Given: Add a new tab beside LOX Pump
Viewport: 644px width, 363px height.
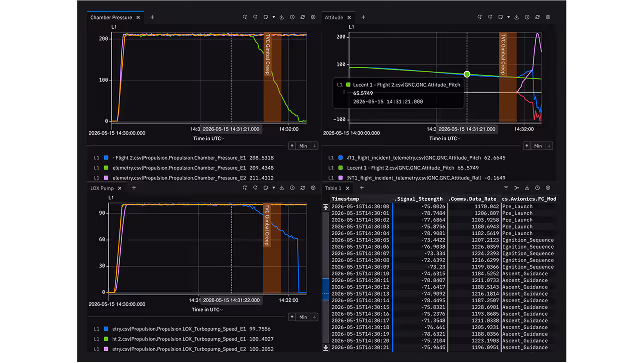Looking at the screenshot, I should tap(134, 188).
